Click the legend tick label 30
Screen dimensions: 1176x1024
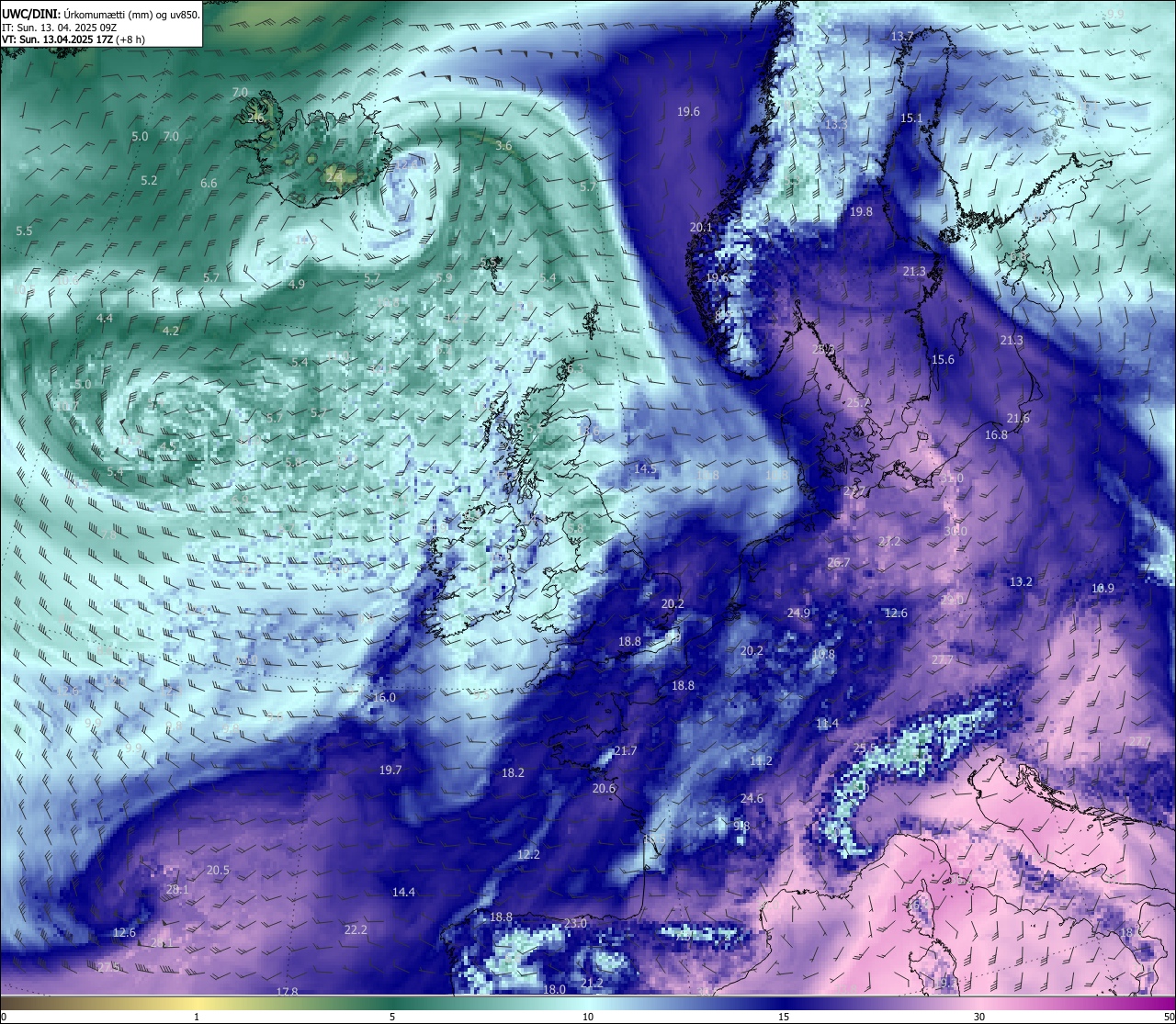coord(979,1017)
